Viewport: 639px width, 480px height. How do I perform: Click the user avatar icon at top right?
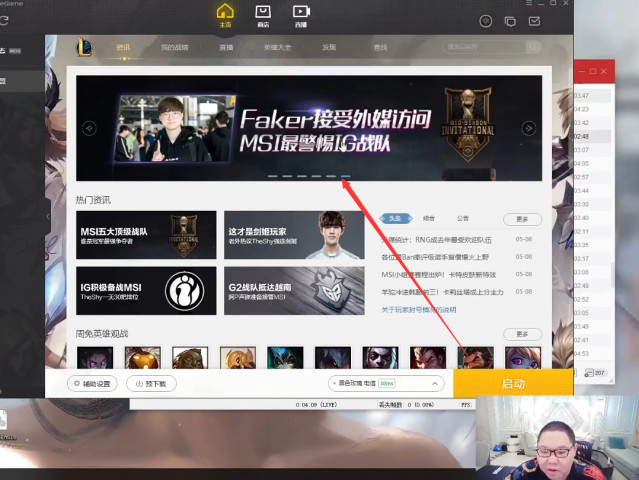pos(485,21)
